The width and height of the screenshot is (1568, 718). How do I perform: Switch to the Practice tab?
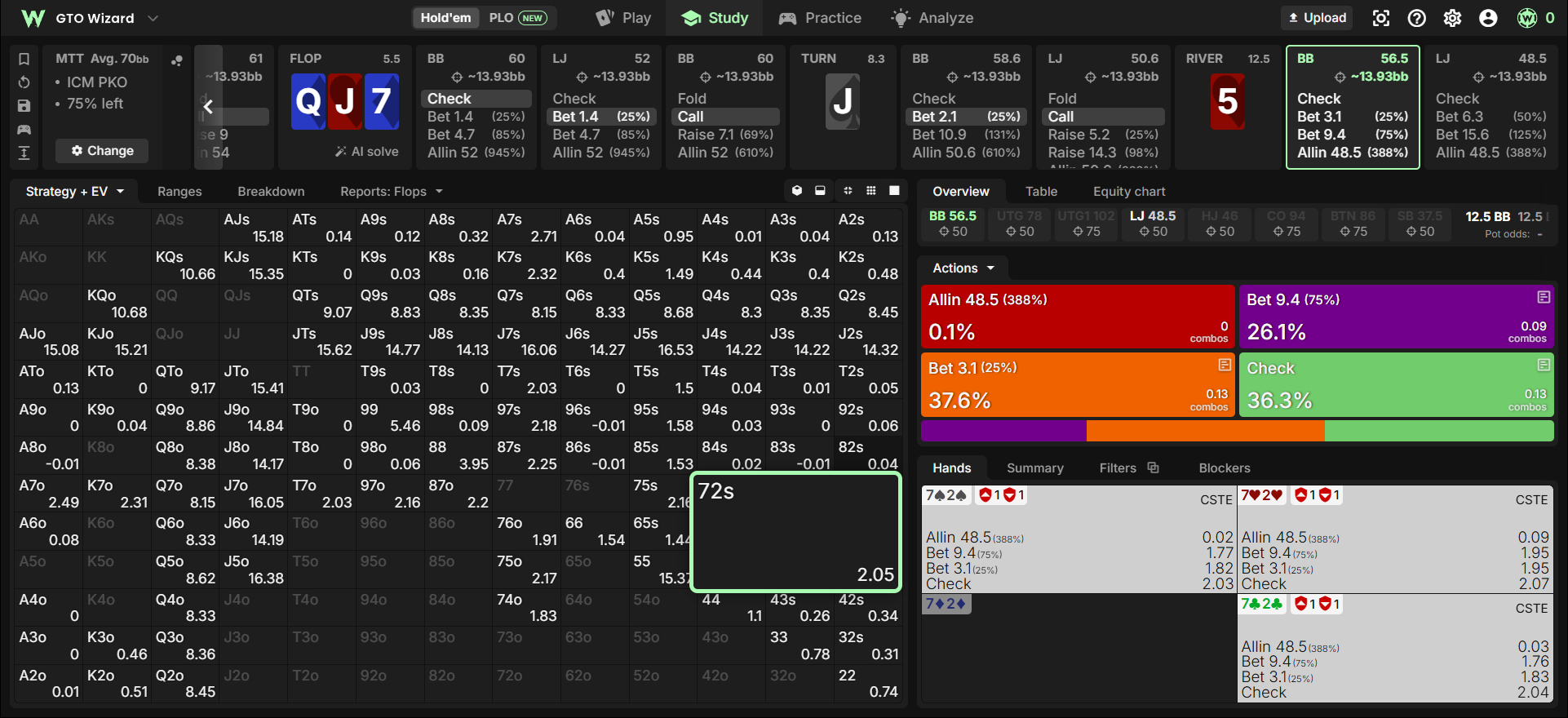tap(820, 18)
